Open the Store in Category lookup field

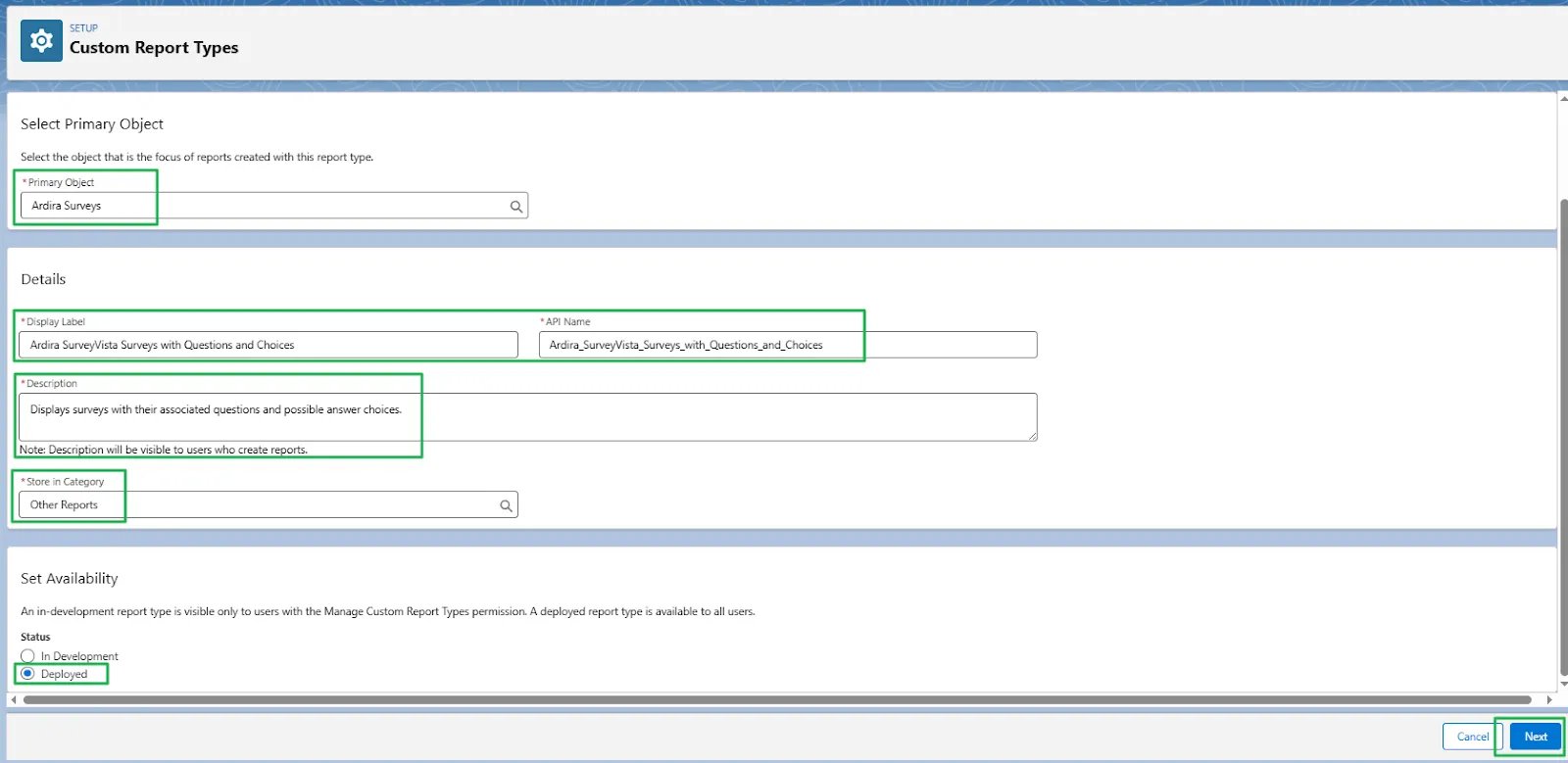click(x=269, y=504)
